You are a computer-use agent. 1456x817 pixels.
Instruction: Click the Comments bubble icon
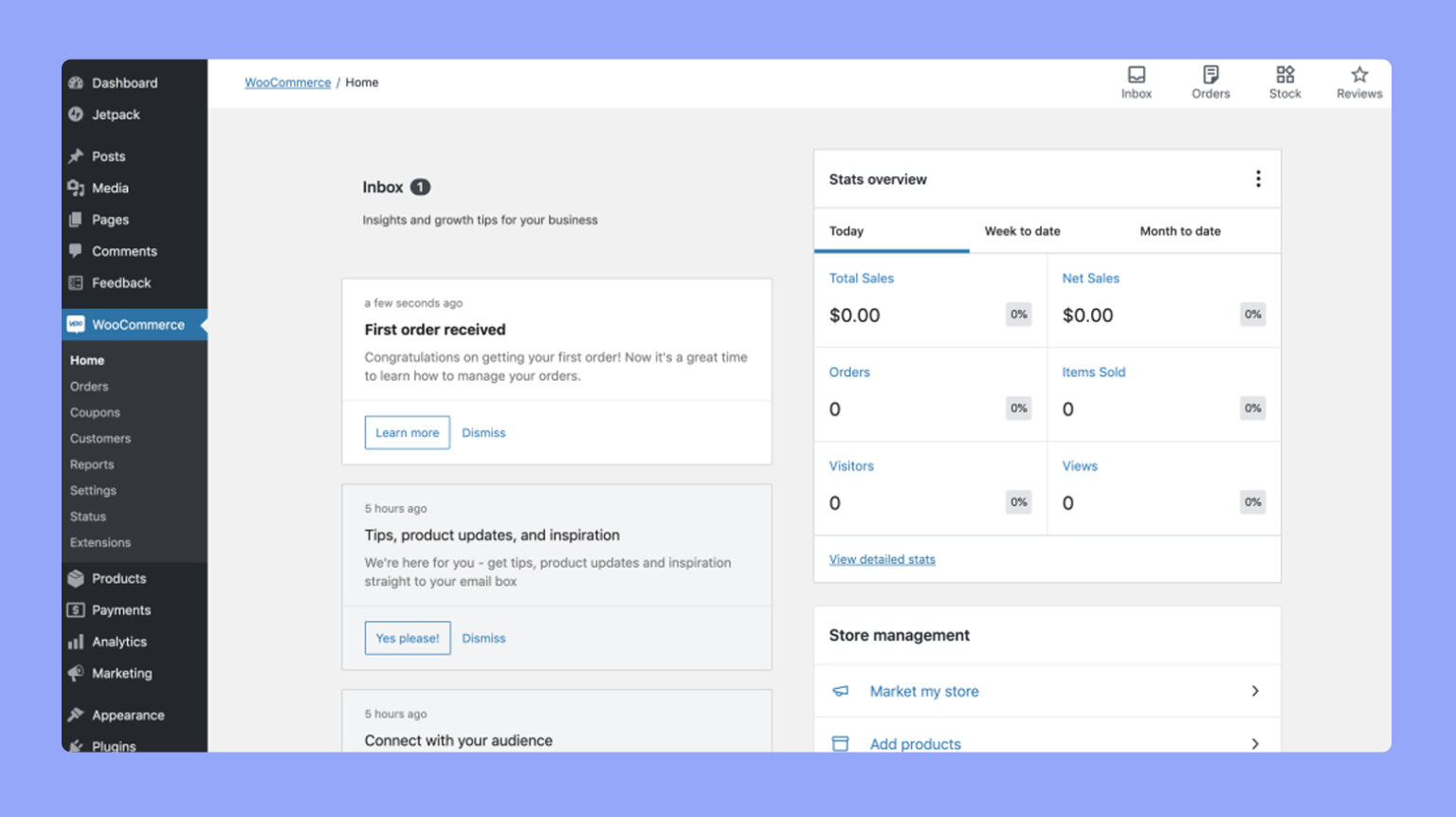click(x=76, y=251)
